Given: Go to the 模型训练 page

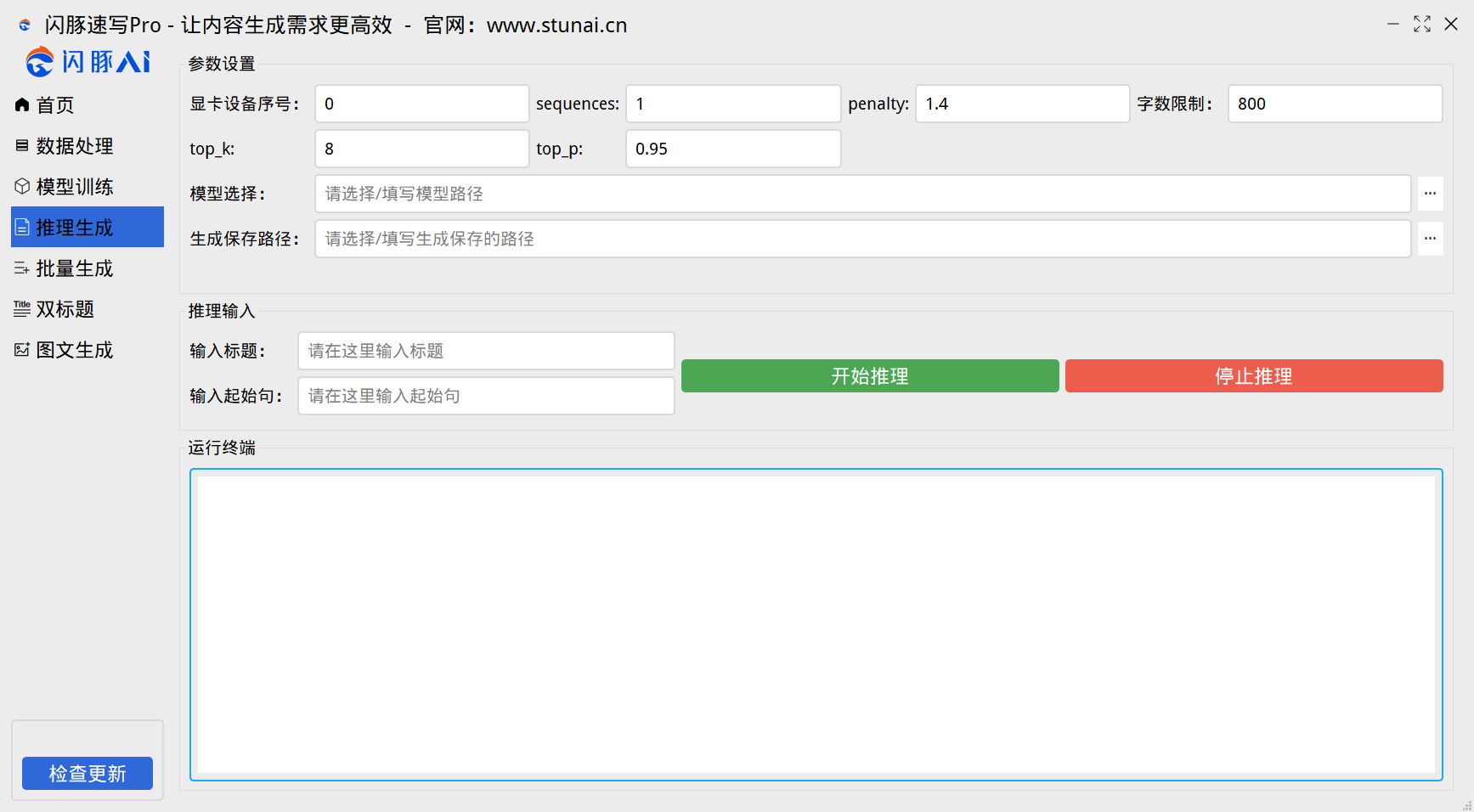Looking at the screenshot, I should coord(88,186).
